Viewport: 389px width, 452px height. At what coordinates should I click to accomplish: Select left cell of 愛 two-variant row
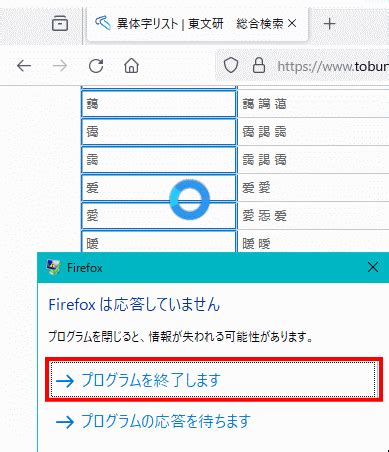[x=159, y=188]
